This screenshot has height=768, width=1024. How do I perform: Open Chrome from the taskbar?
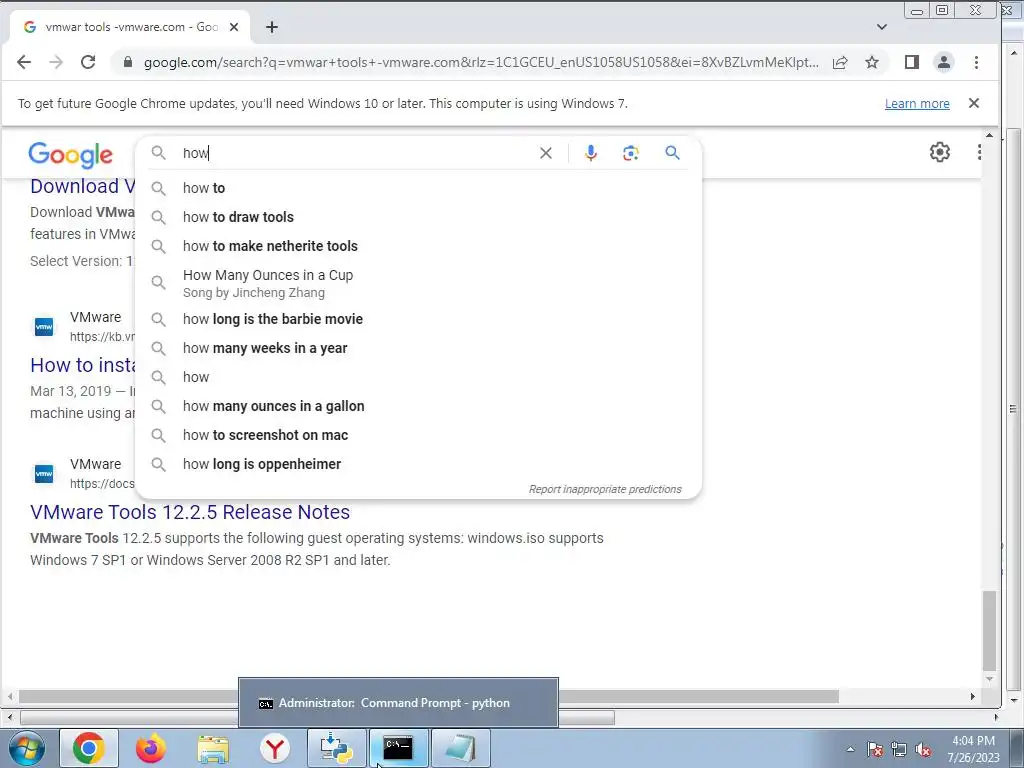coord(89,748)
